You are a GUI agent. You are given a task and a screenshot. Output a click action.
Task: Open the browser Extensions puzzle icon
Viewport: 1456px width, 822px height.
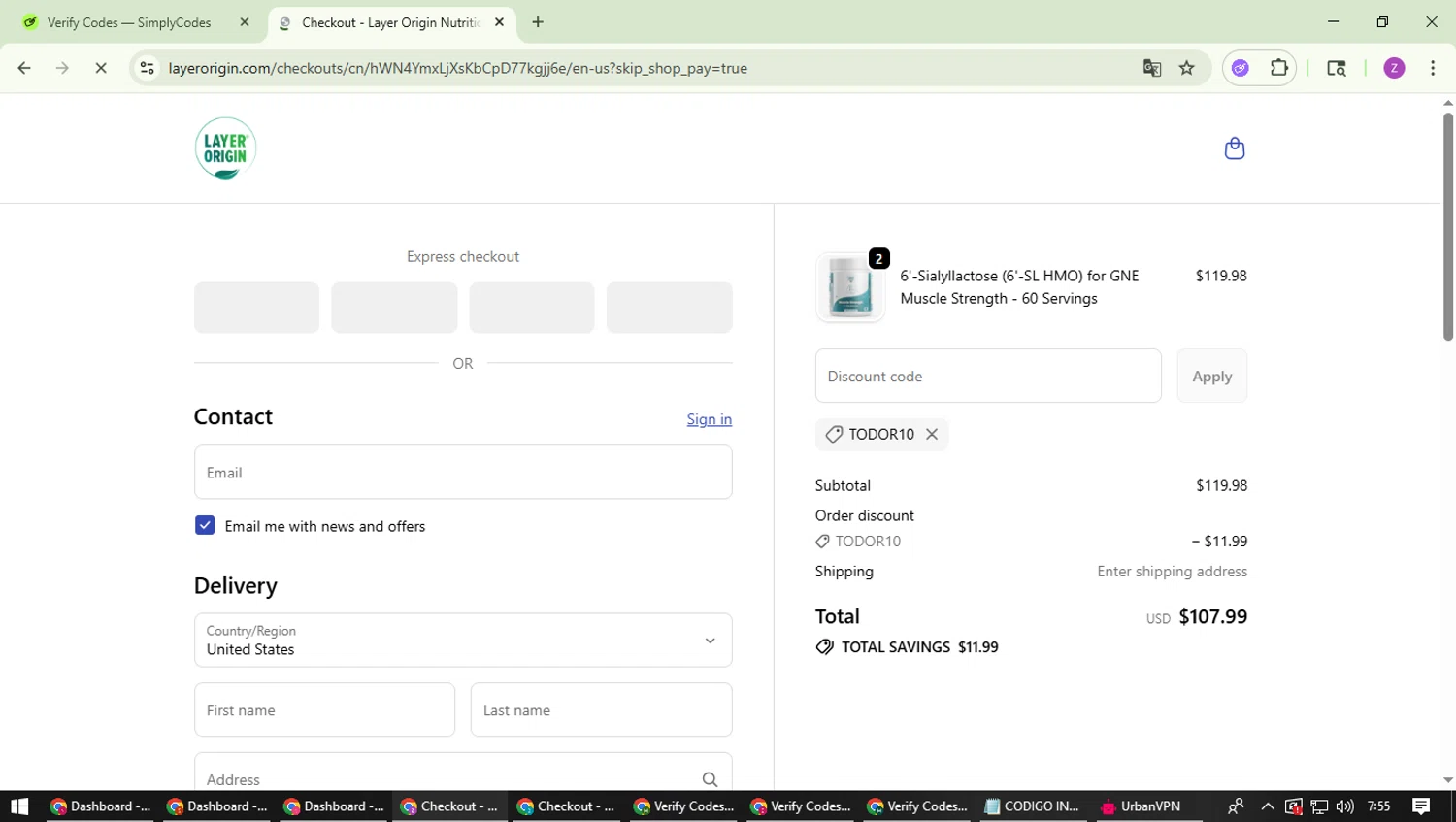(x=1279, y=68)
